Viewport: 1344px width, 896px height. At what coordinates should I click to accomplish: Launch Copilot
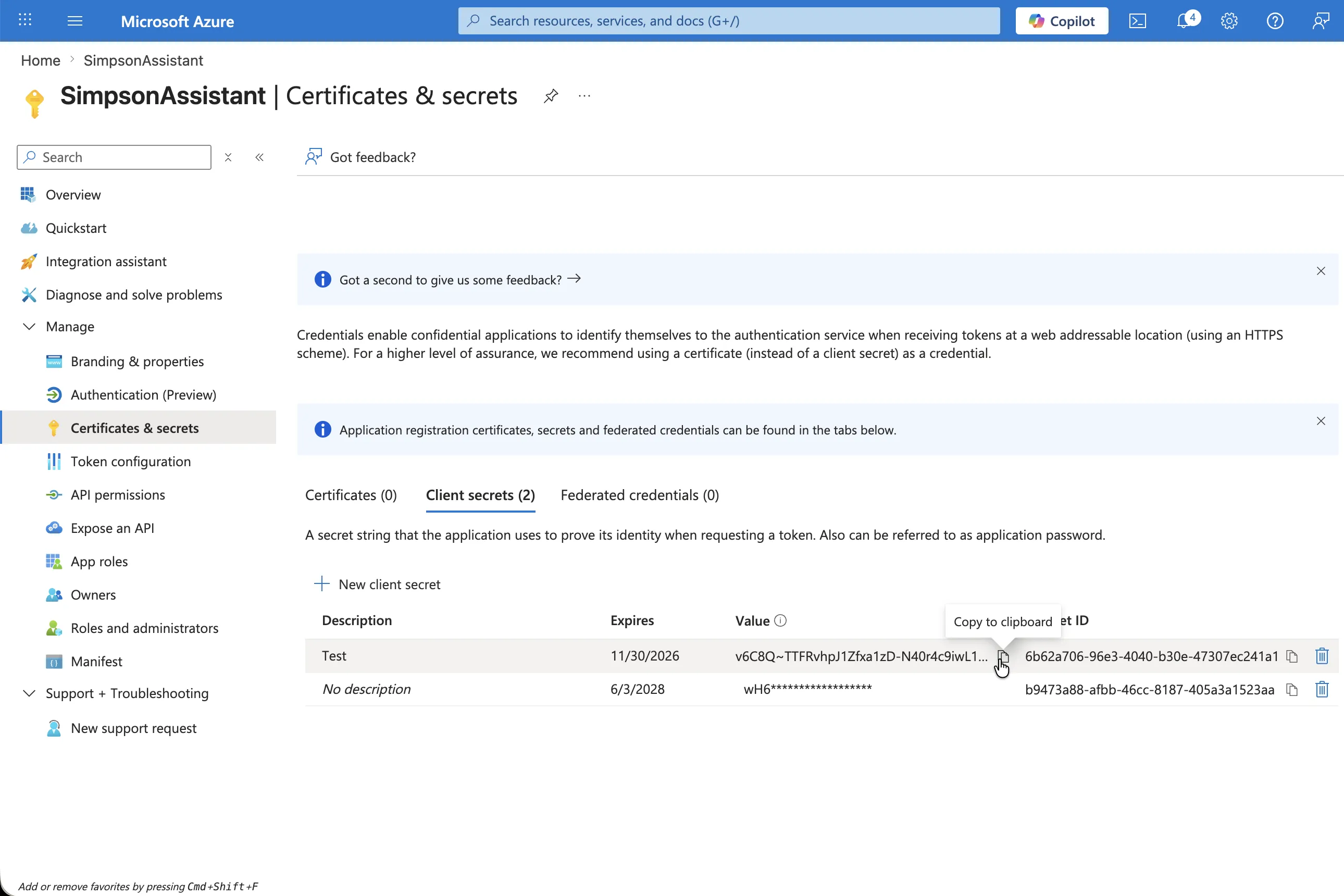(x=1062, y=21)
